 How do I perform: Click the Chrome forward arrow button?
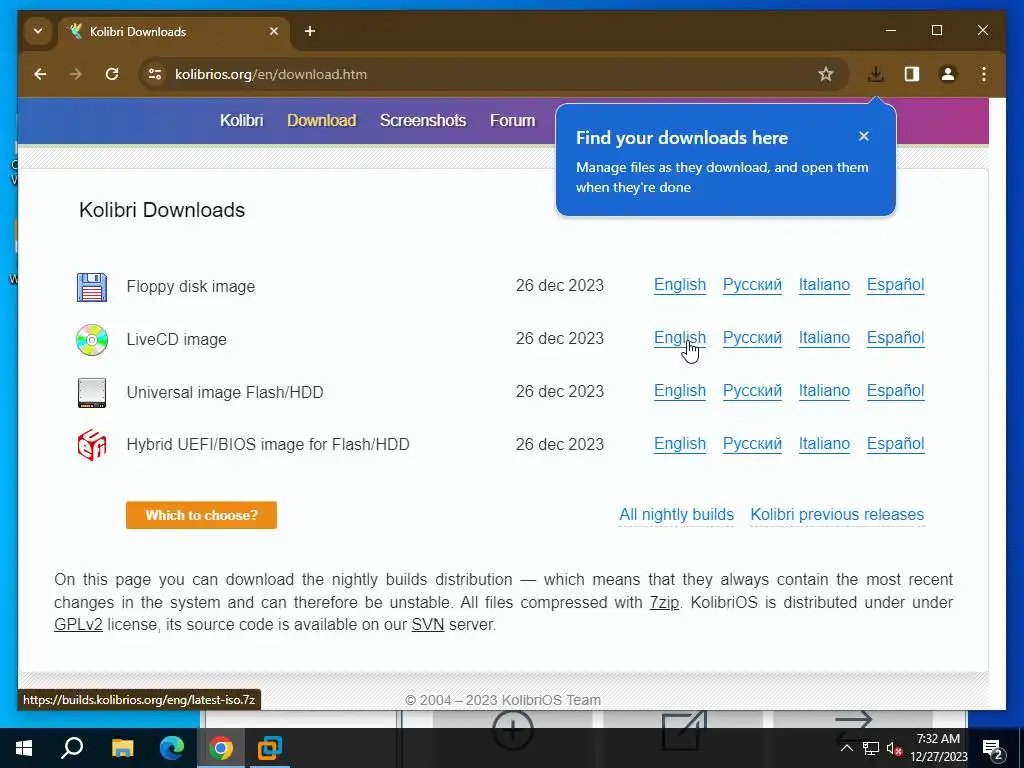click(76, 74)
